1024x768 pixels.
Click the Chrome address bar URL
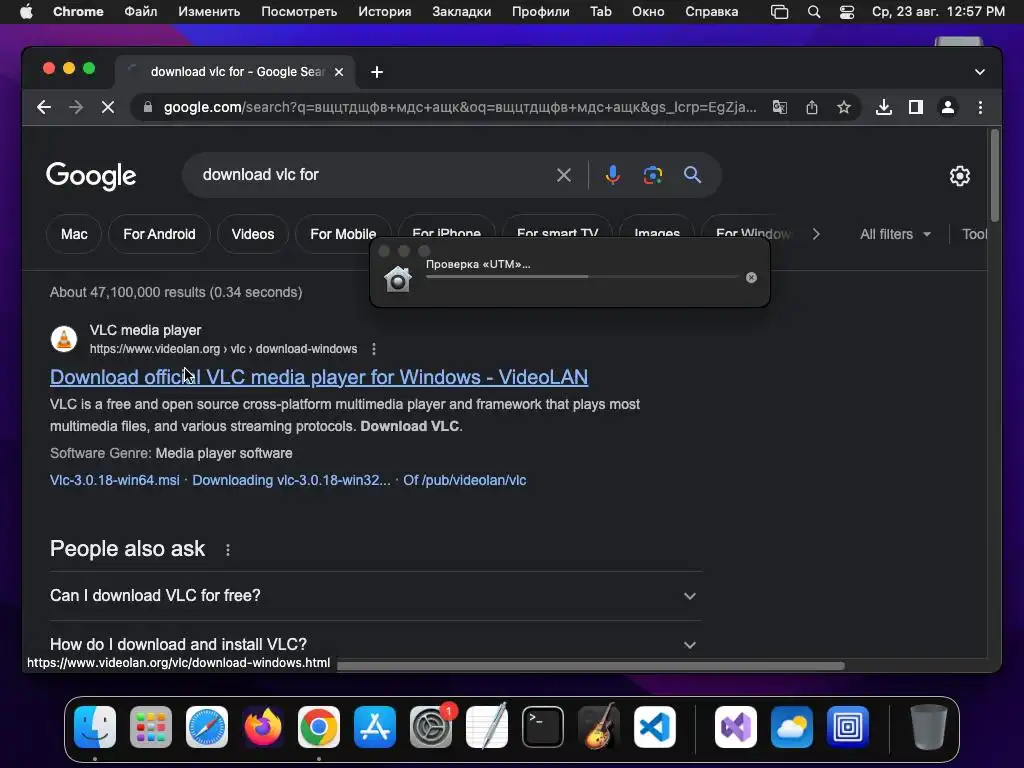(x=460, y=107)
